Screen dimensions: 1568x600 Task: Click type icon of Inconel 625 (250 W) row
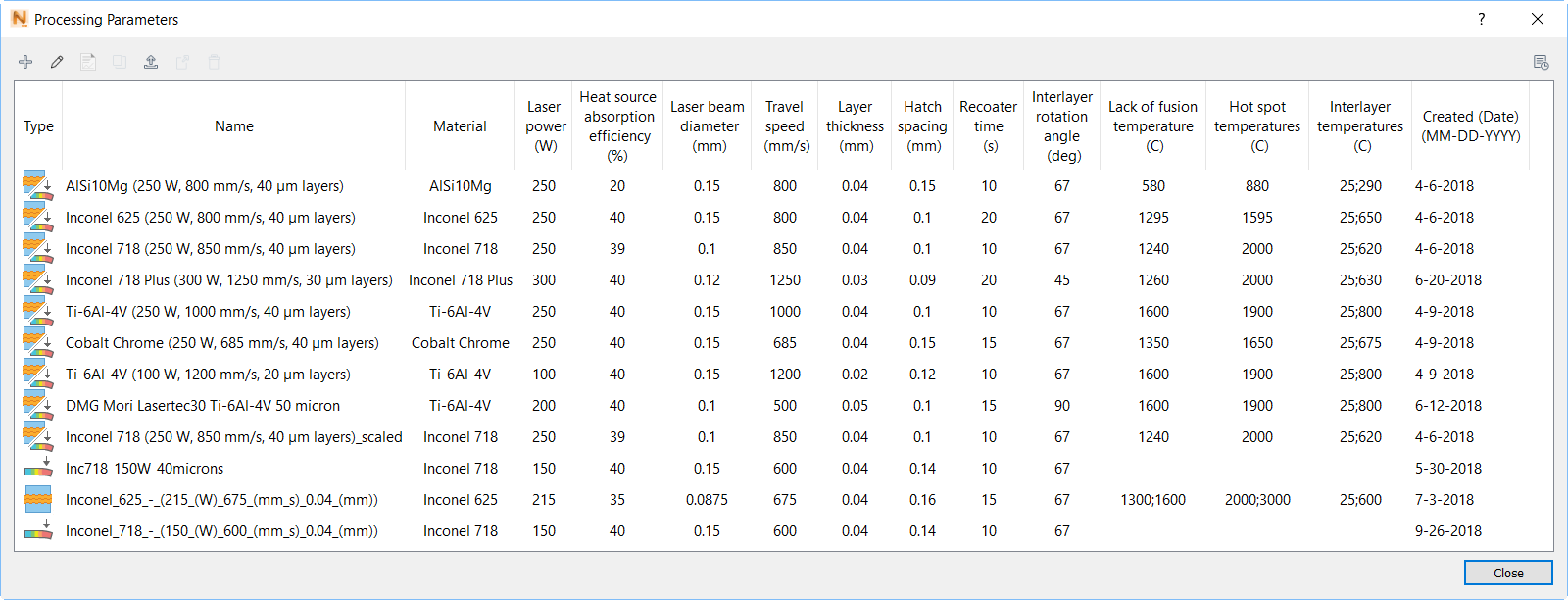[x=38, y=216]
